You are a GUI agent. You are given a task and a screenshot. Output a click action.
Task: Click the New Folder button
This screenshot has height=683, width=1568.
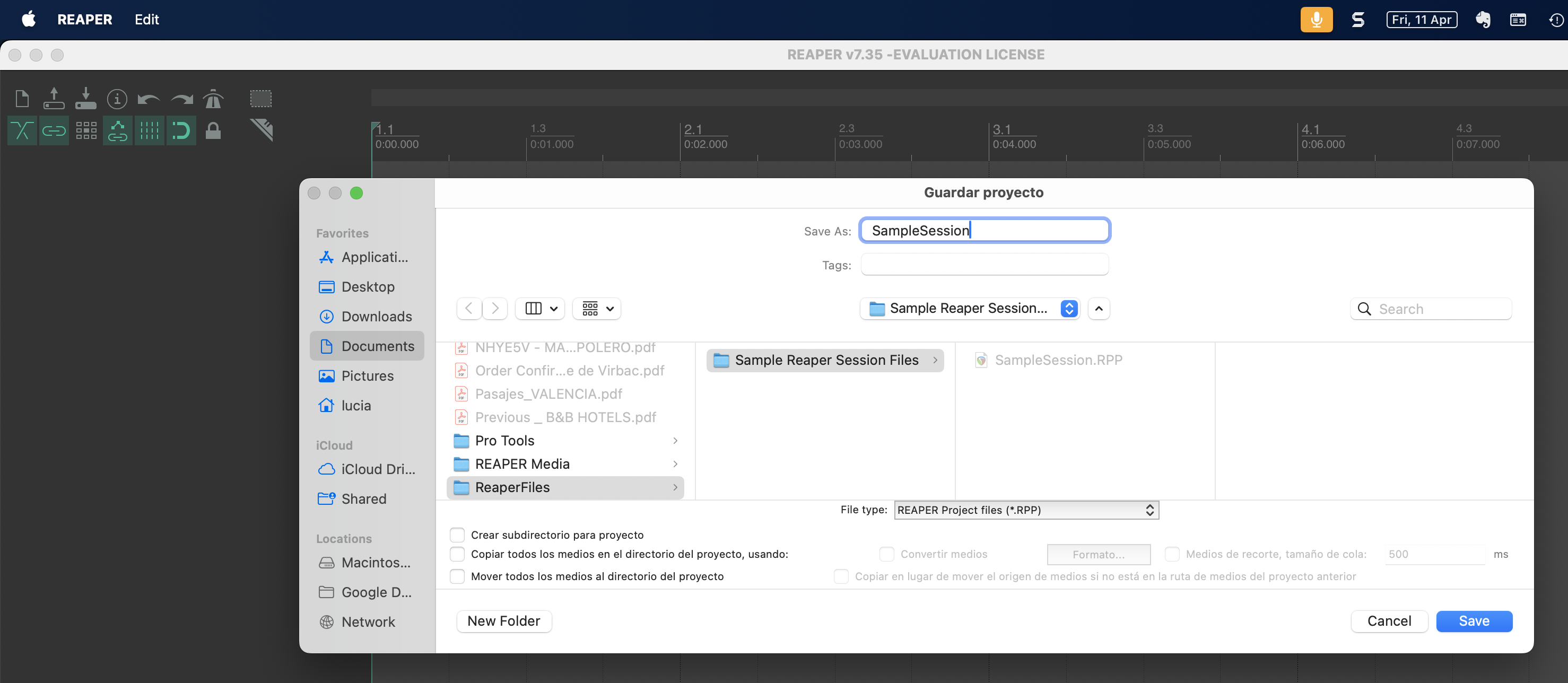tap(503, 621)
